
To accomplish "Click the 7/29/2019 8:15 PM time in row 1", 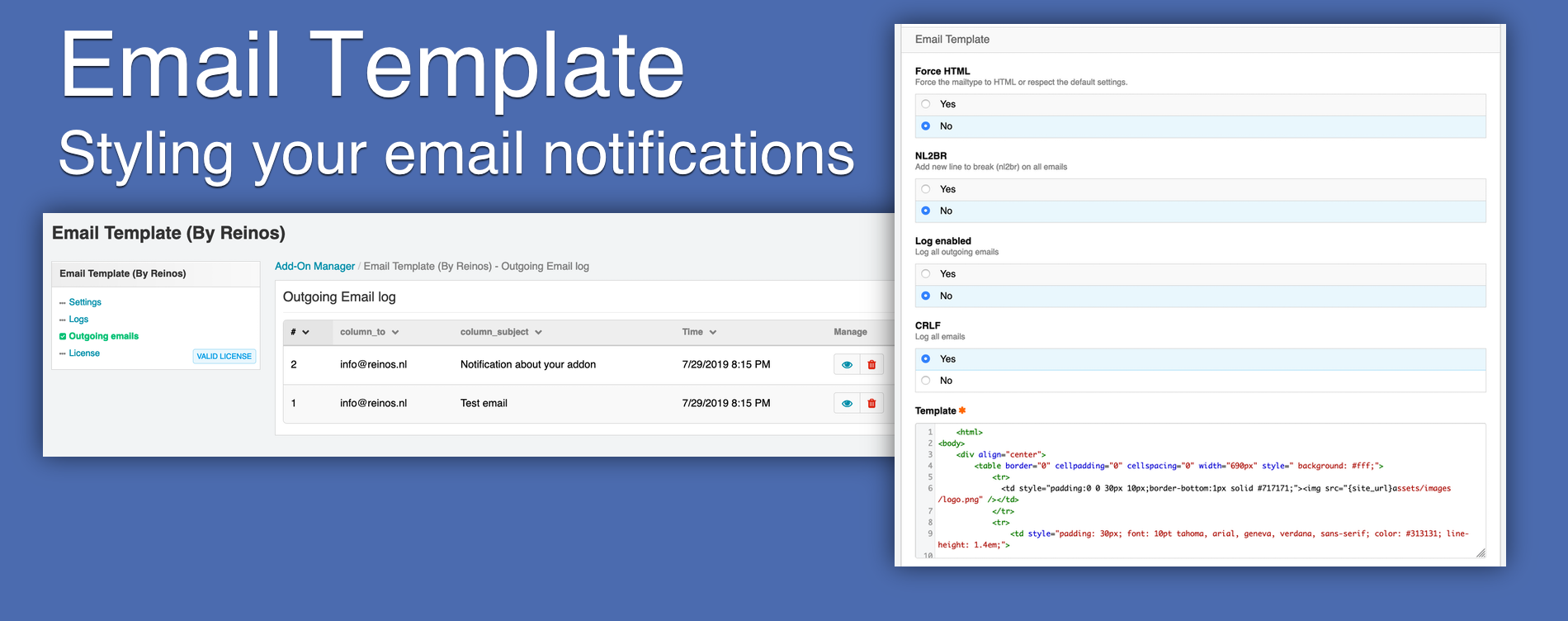I will point(726,403).
